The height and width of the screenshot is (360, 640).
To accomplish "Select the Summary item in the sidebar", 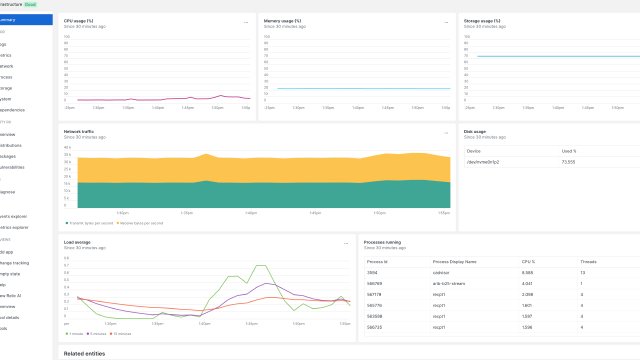I will tap(26, 20).
